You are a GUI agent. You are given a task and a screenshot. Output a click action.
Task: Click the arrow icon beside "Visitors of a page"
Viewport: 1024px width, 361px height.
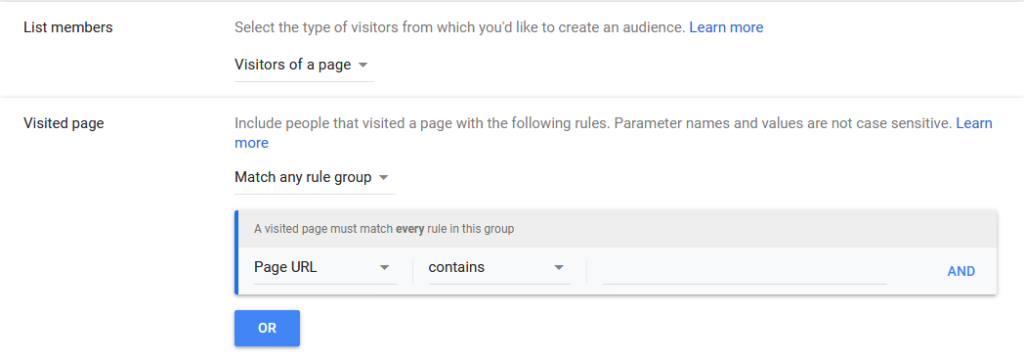(x=364, y=65)
